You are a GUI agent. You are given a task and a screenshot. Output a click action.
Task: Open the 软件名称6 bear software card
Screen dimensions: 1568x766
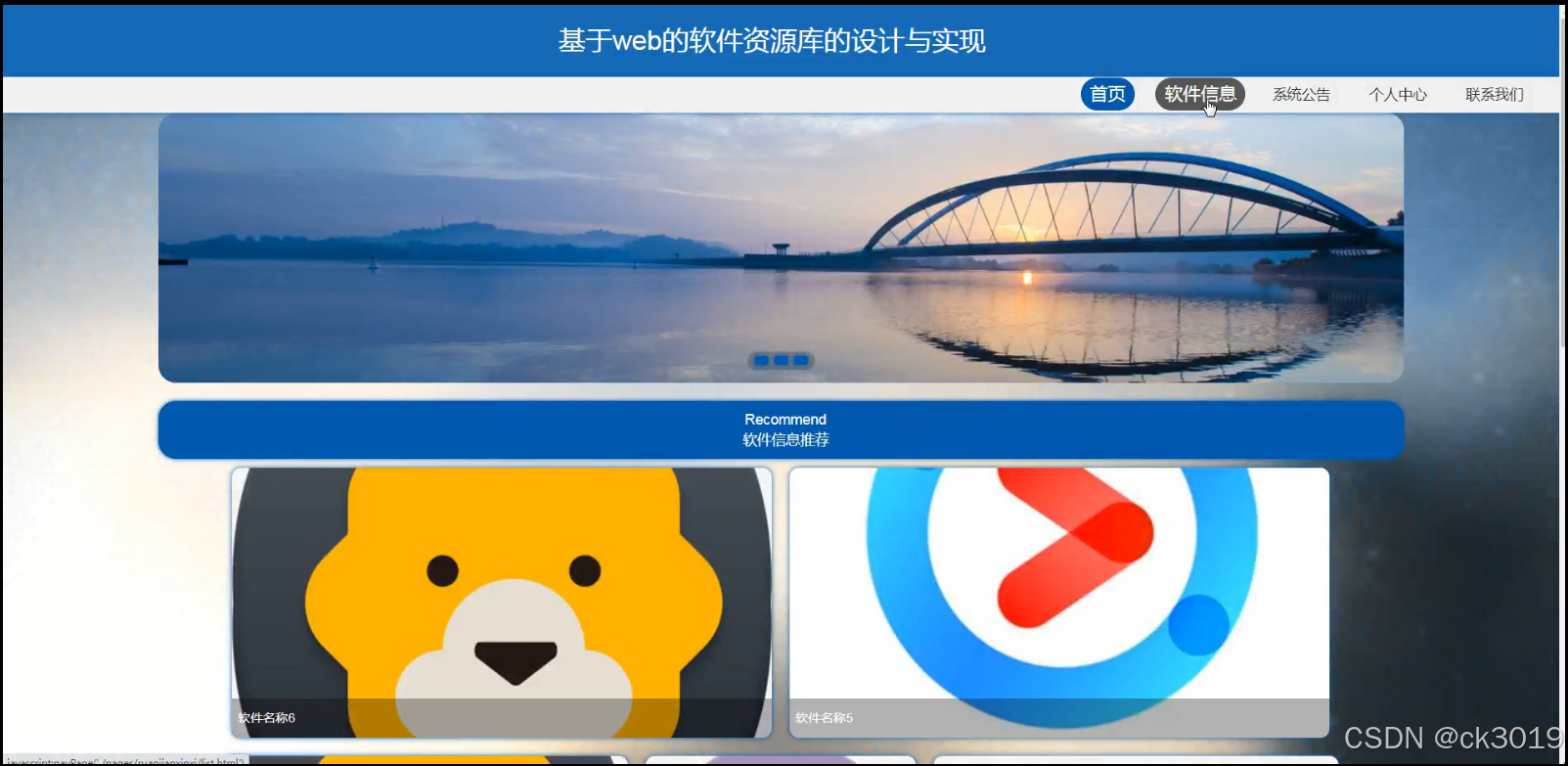(x=502, y=603)
